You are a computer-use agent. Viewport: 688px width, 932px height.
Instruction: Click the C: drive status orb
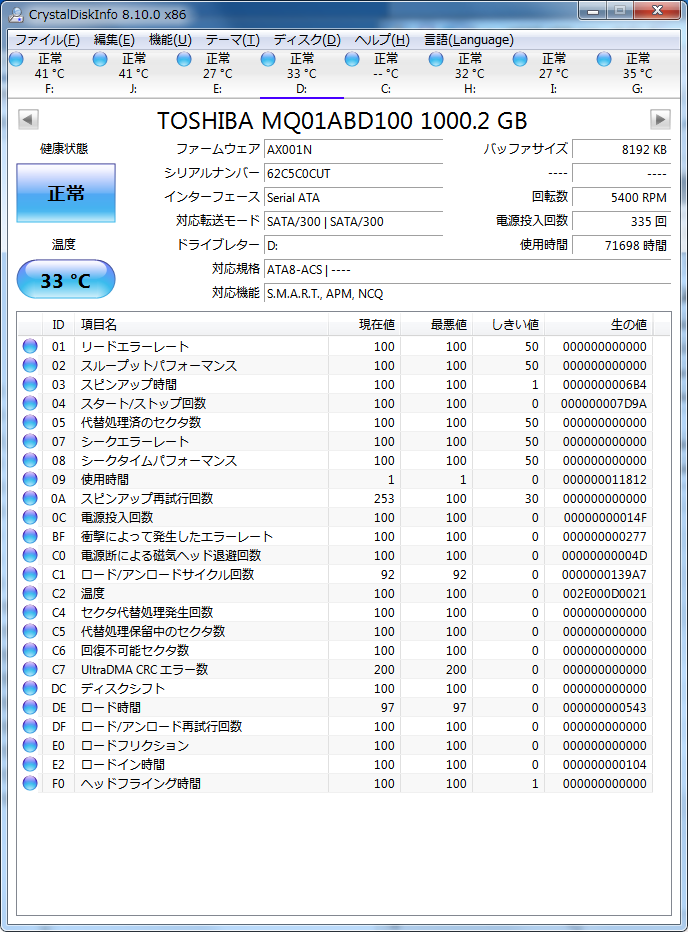point(352,59)
